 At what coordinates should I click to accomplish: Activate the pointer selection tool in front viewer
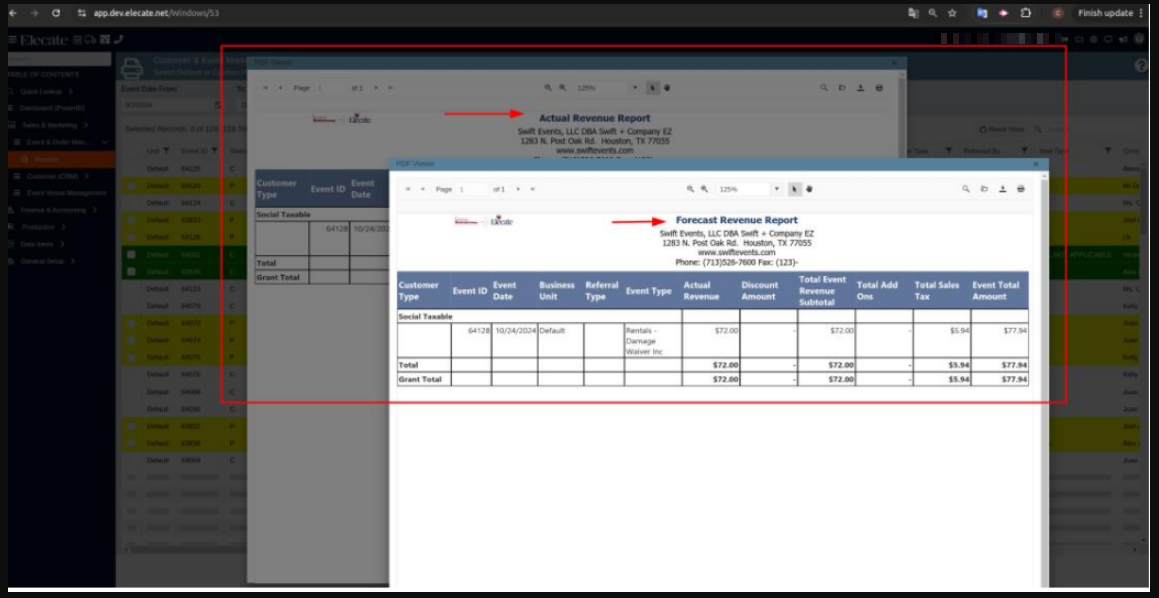pos(794,189)
